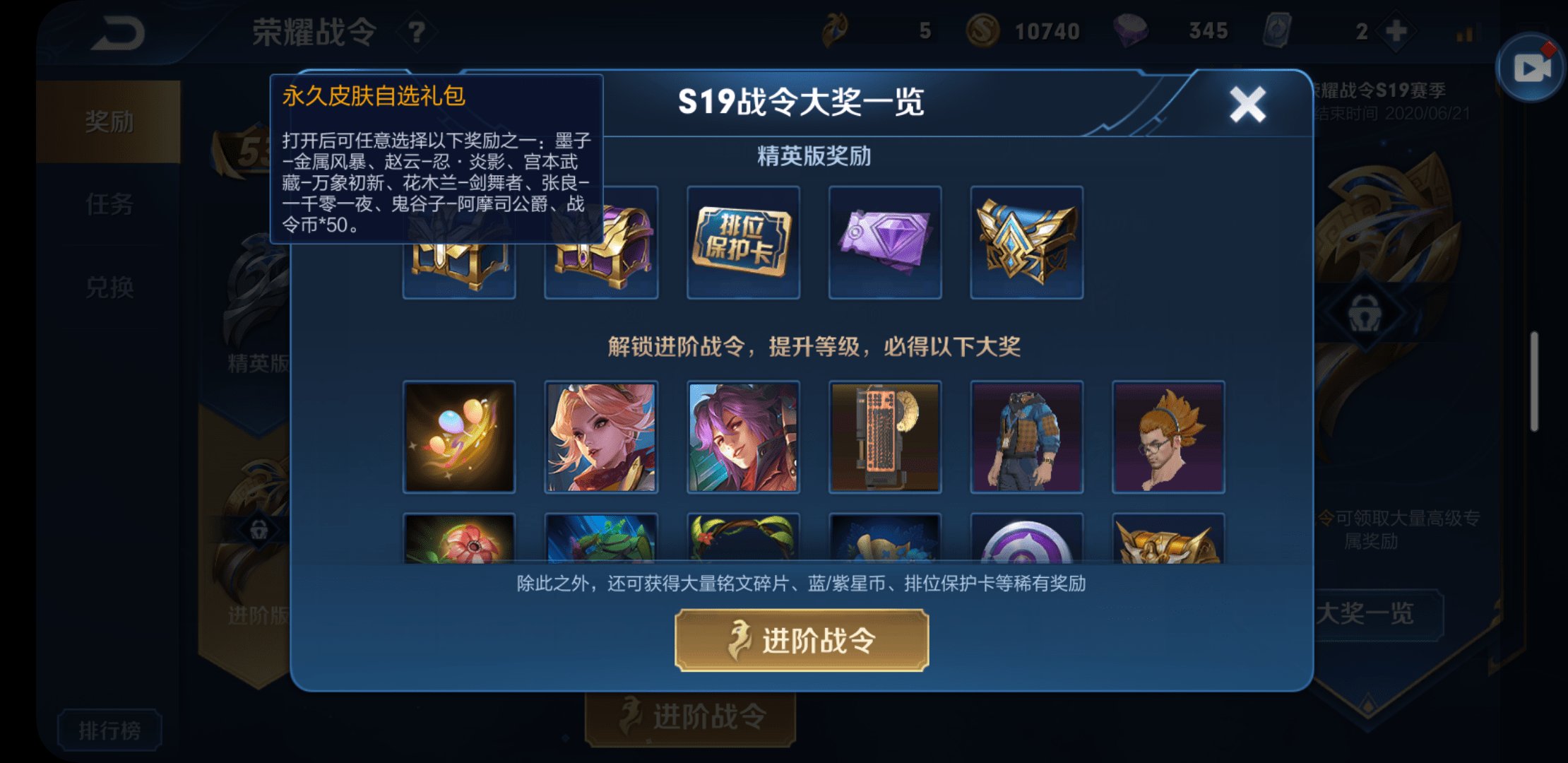Switch to the 兑换 tab
The height and width of the screenshot is (763, 1568).
109,288
